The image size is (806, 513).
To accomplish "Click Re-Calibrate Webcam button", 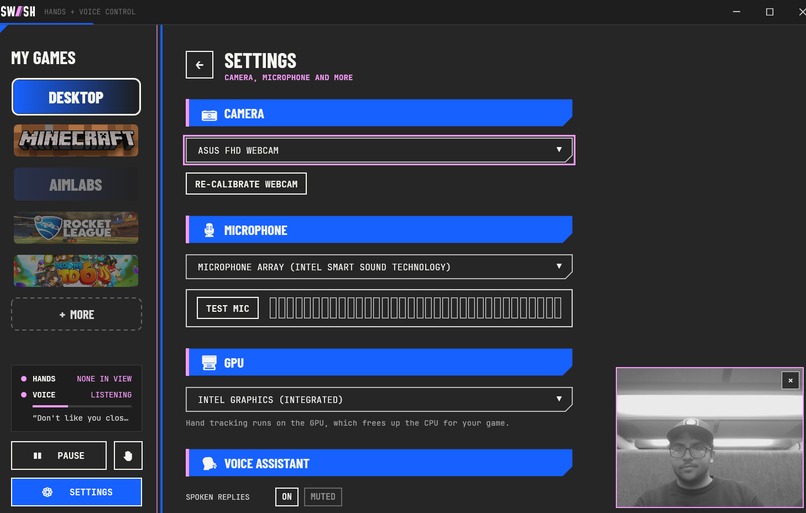I will [246, 184].
